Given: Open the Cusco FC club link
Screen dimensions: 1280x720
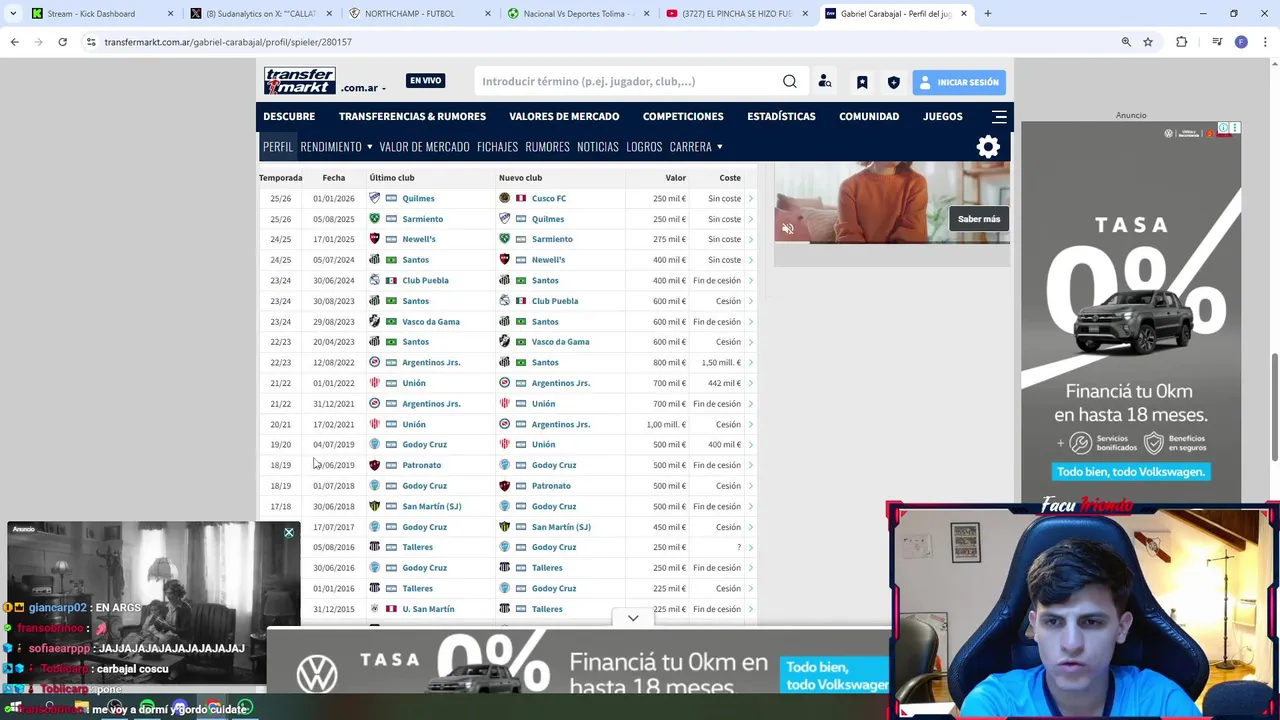Looking at the screenshot, I should coord(549,198).
